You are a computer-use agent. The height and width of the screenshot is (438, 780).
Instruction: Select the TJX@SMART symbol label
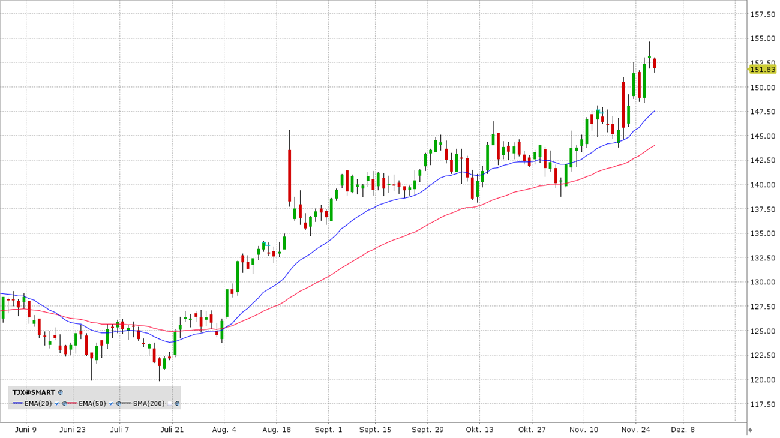(34, 392)
